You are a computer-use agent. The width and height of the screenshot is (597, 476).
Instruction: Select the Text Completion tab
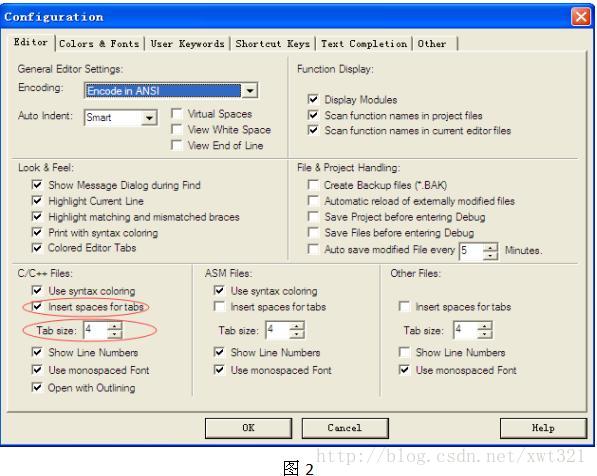364,44
